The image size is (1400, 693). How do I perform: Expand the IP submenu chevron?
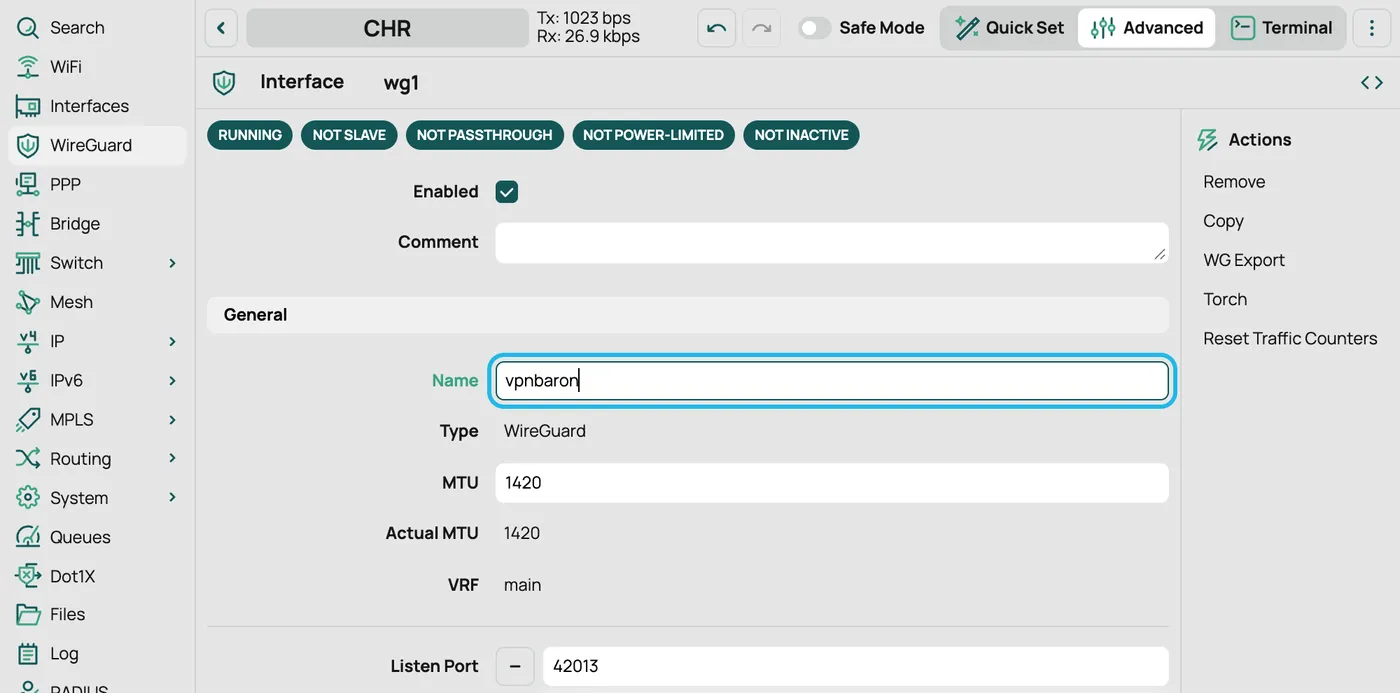pos(172,341)
